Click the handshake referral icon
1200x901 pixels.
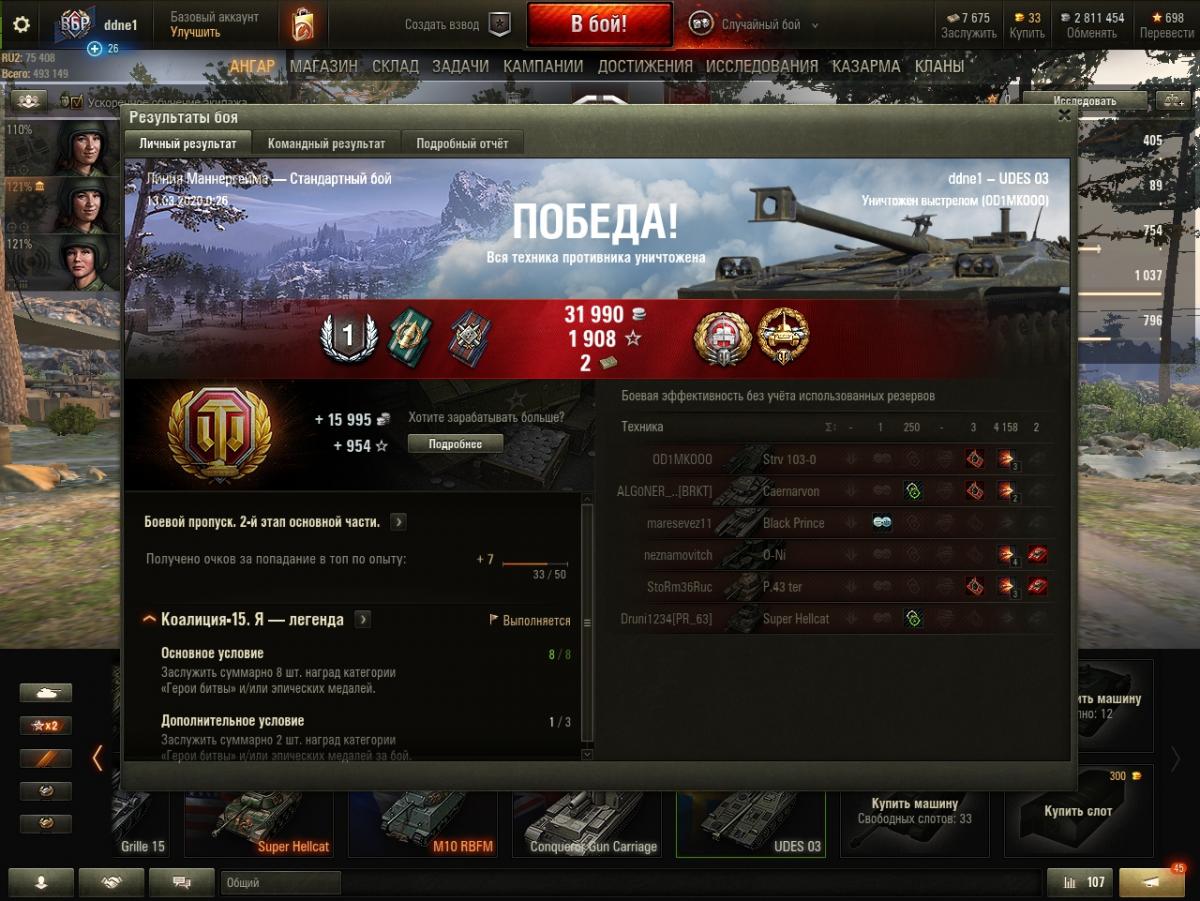pos(111,882)
